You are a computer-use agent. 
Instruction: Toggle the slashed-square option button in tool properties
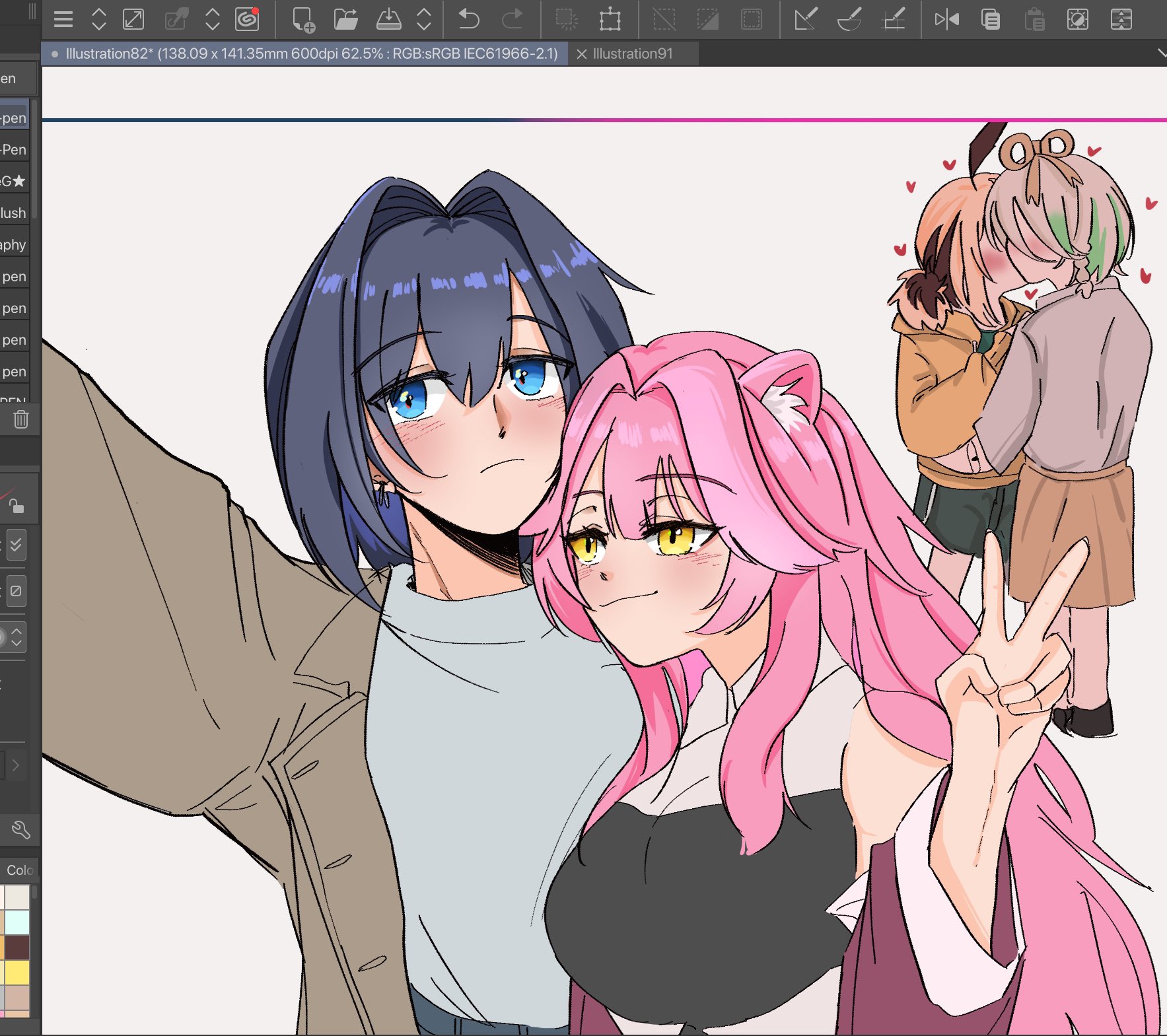point(17,590)
